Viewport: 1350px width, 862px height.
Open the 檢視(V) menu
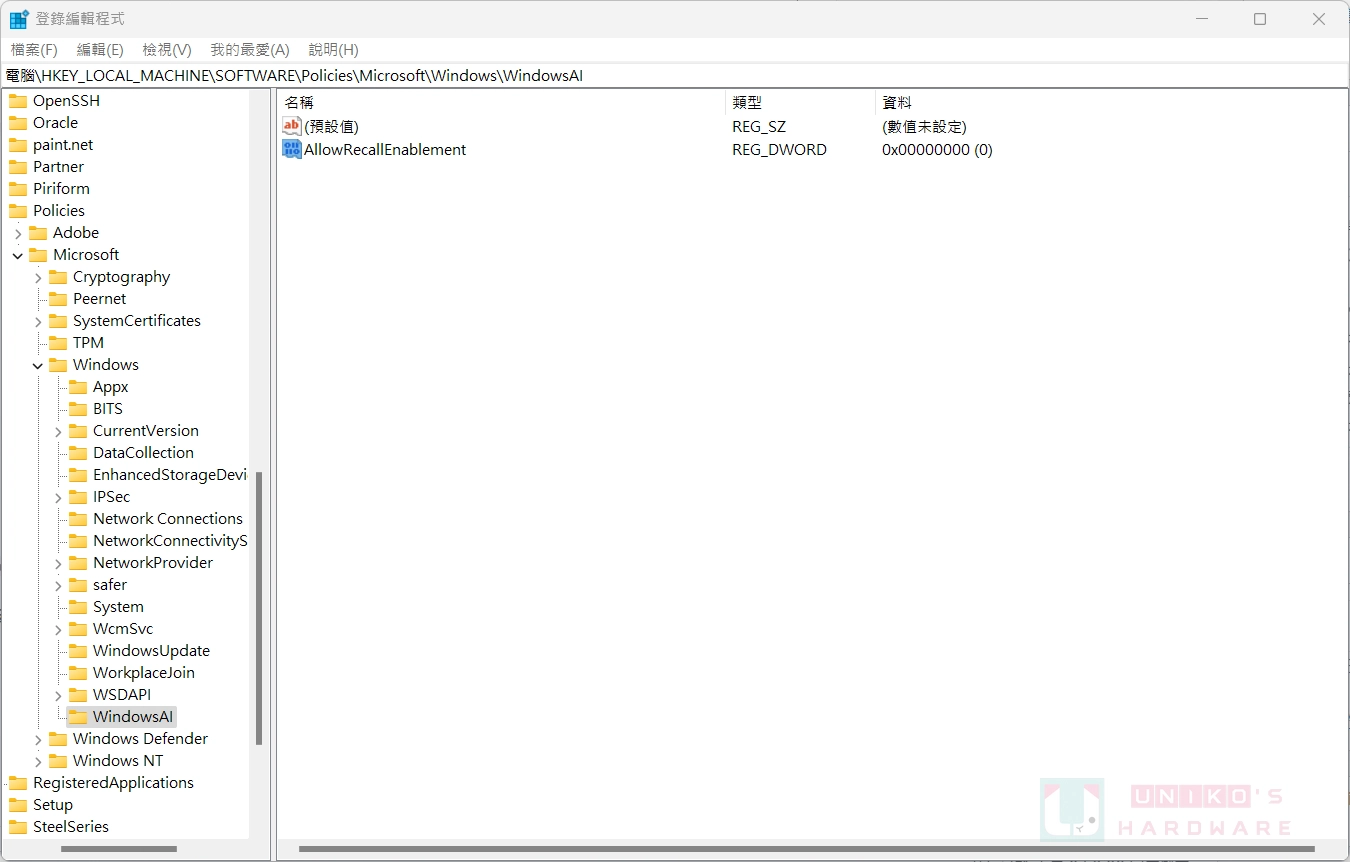(167, 50)
